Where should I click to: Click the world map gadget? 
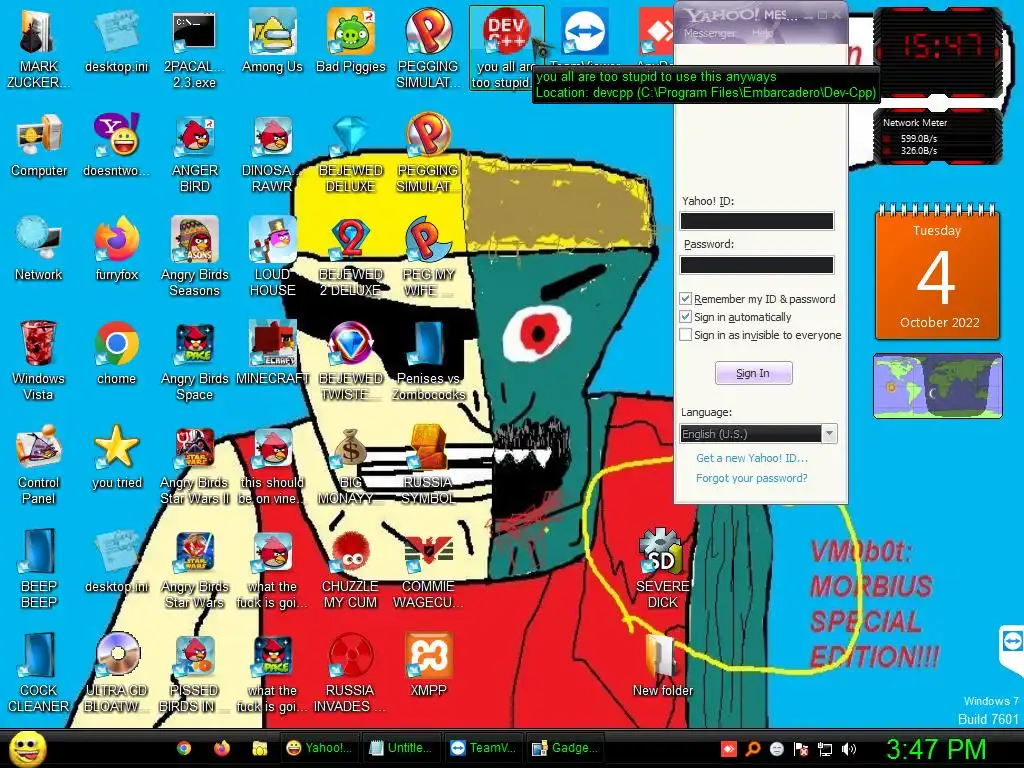[x=937, y=386]
